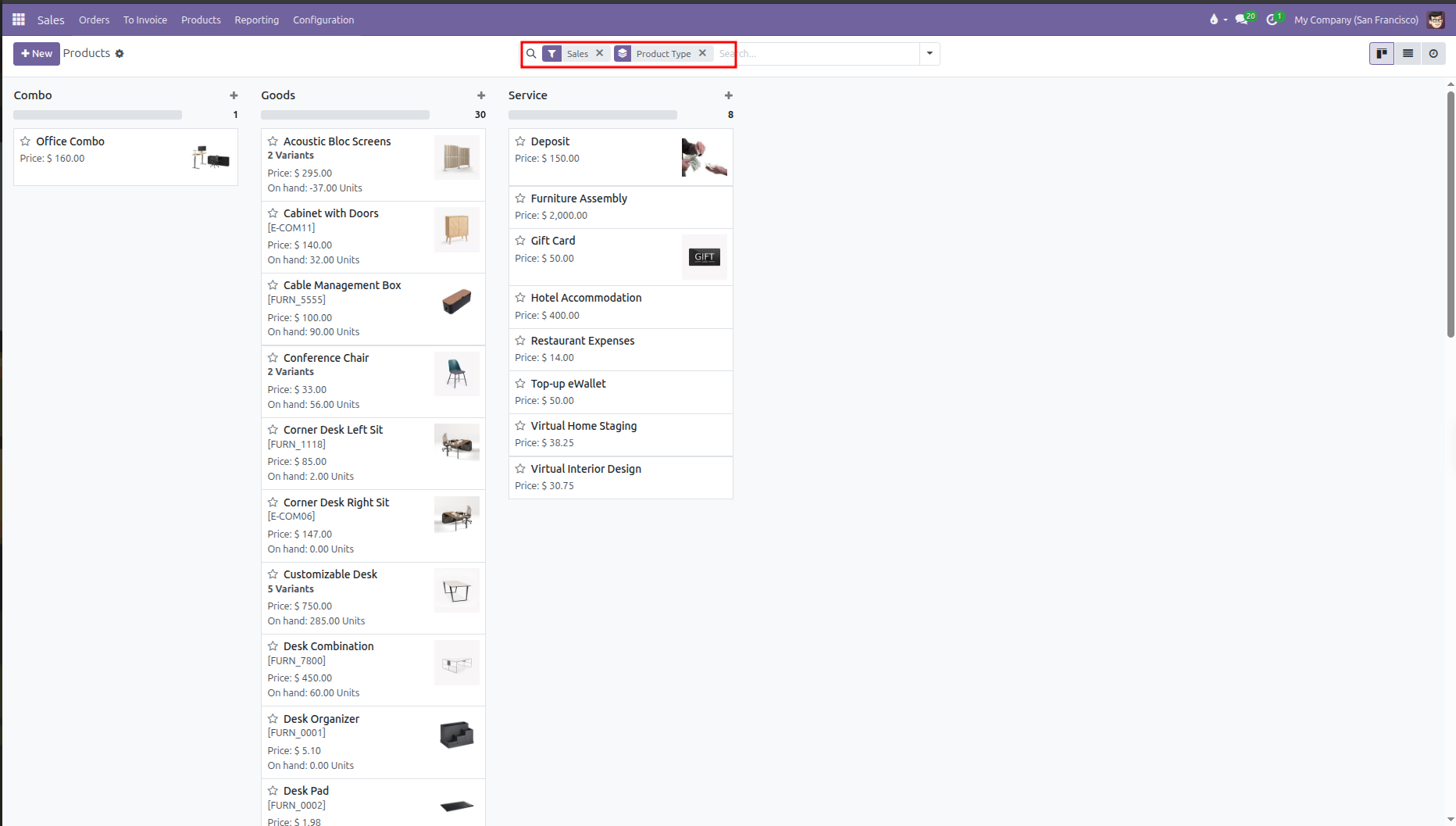The width and height of the screenshot is (1456, 826).
Task: Mark Cabinet with Doors as favorite
Action: pyautogui.click(x=273, y=213)
